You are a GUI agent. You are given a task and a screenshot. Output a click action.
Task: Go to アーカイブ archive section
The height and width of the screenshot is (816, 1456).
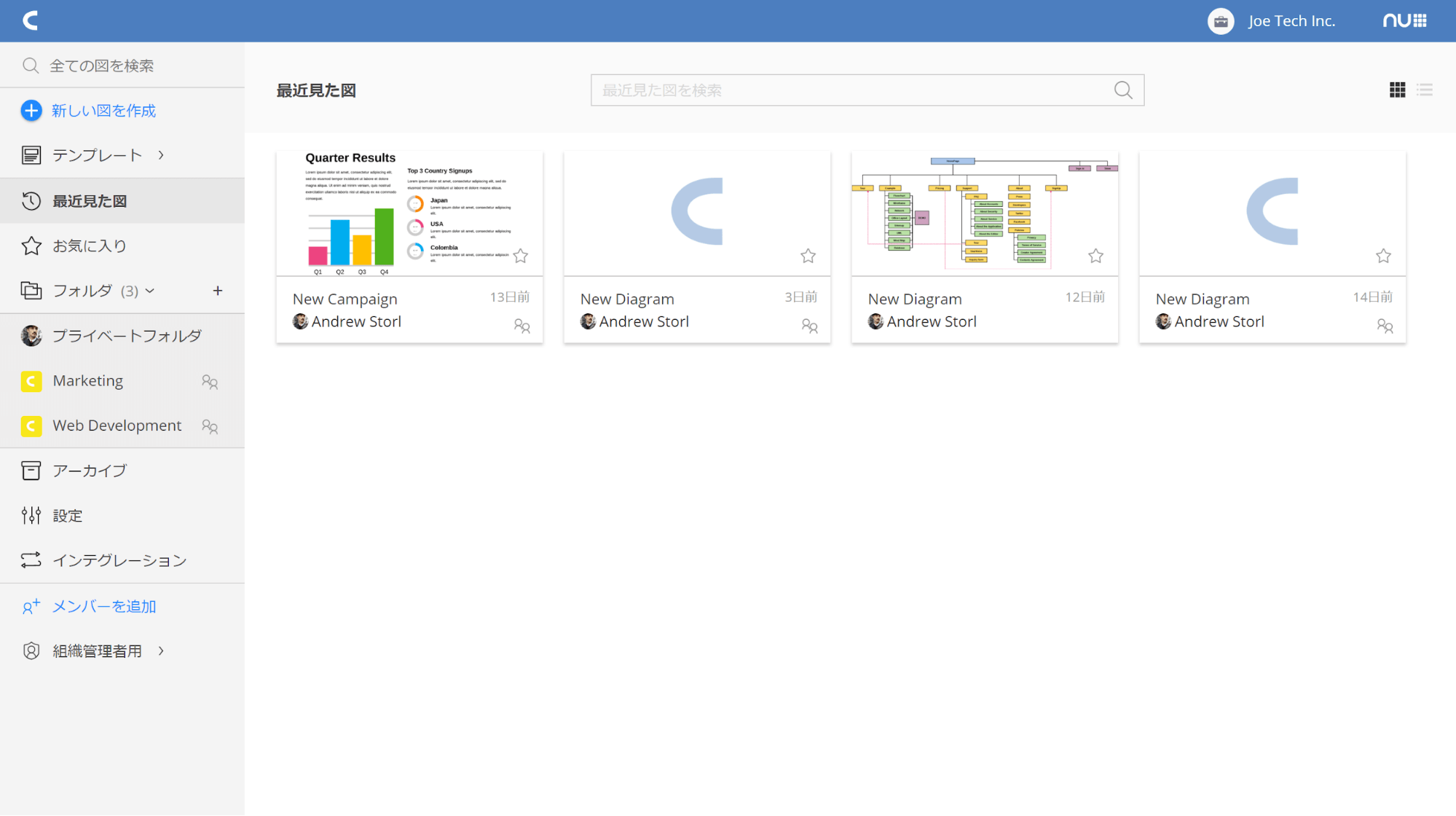pos(89,471)
